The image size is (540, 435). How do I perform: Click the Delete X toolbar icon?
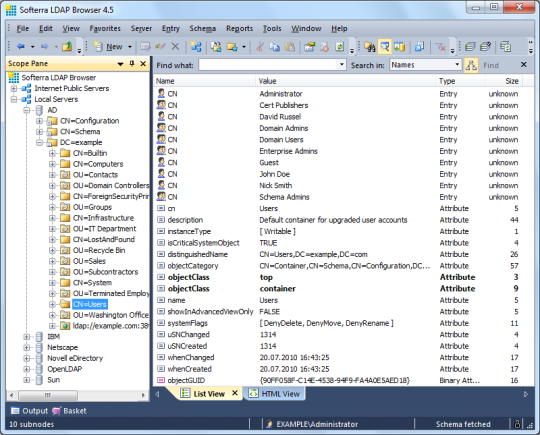175,46
